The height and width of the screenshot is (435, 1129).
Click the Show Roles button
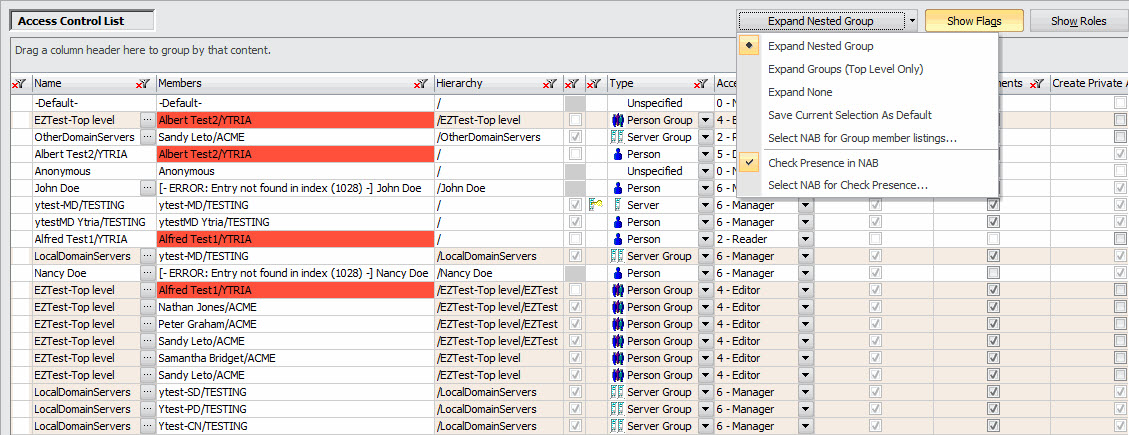(x=1078, y=21)
